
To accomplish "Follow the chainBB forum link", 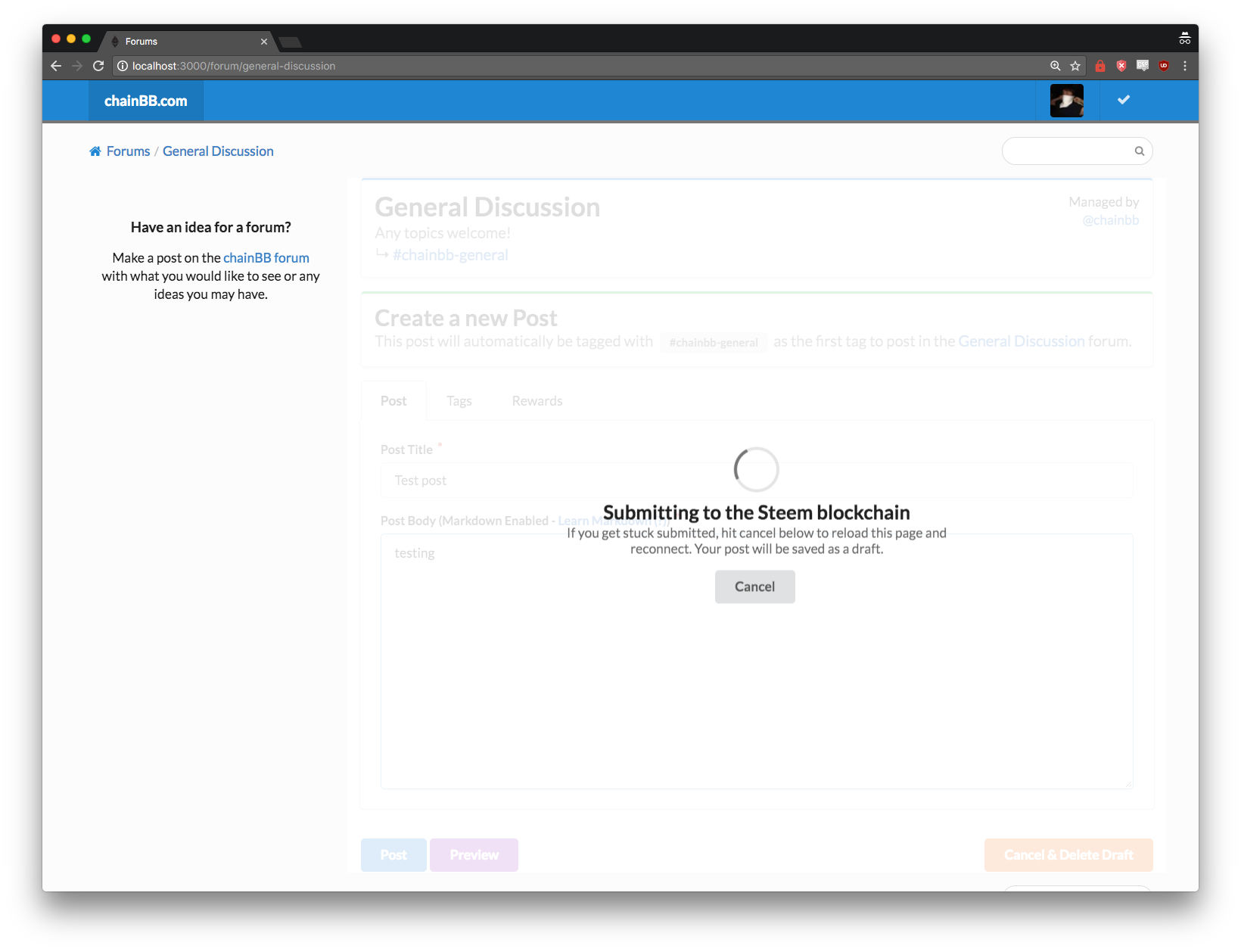I will tap(266, 258).
